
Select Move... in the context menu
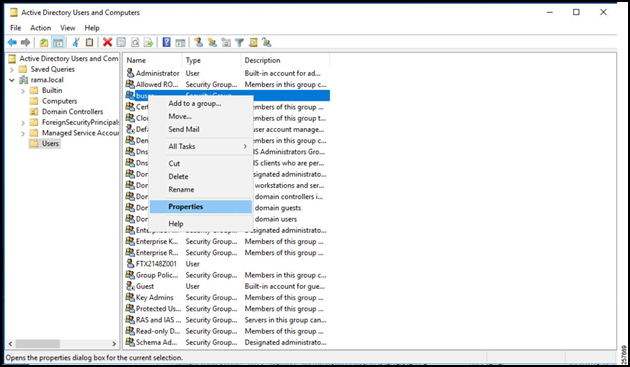coord(201,116)
